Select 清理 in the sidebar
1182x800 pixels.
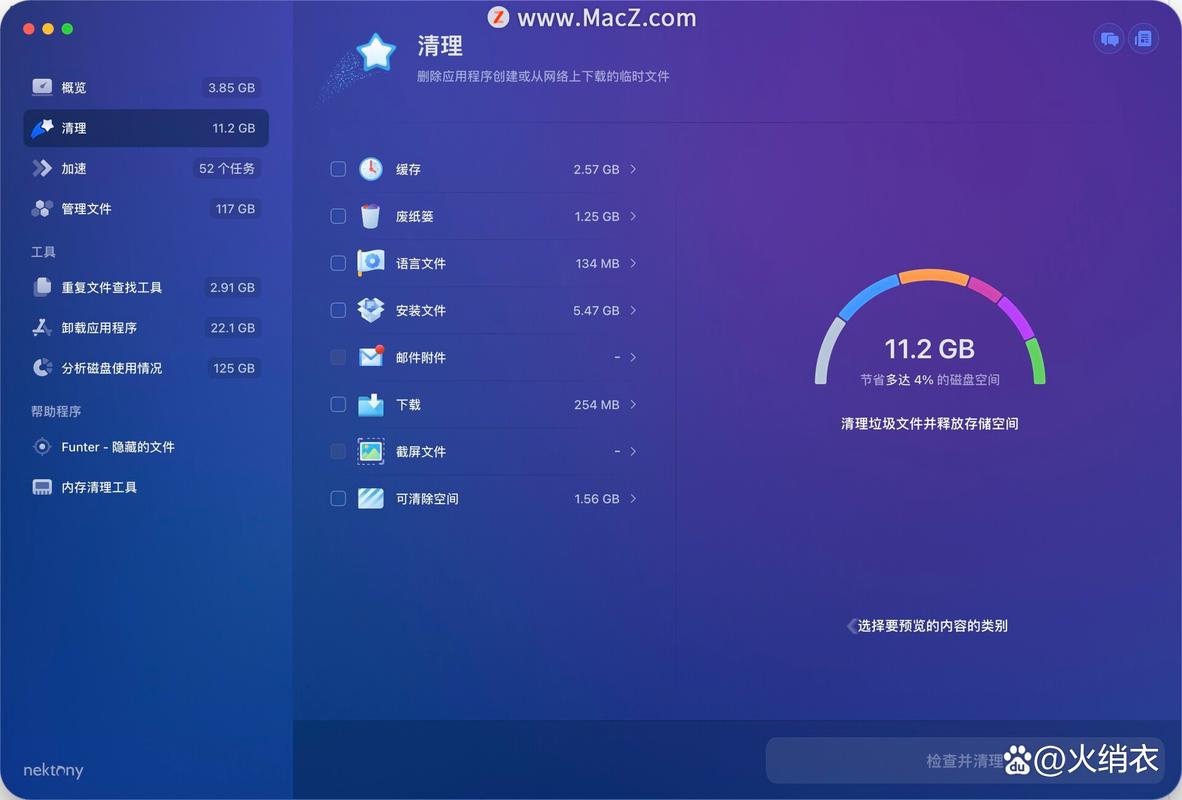pos(146,127)
